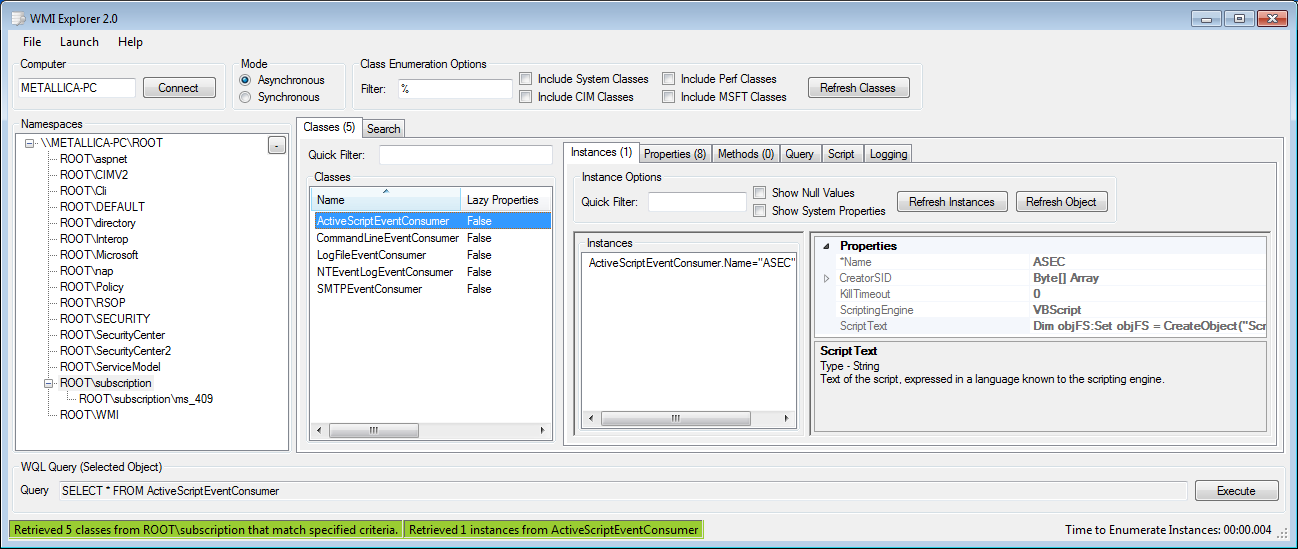Collapse the \\METALLICA-PC\ROOT tree node

point(30,143)
